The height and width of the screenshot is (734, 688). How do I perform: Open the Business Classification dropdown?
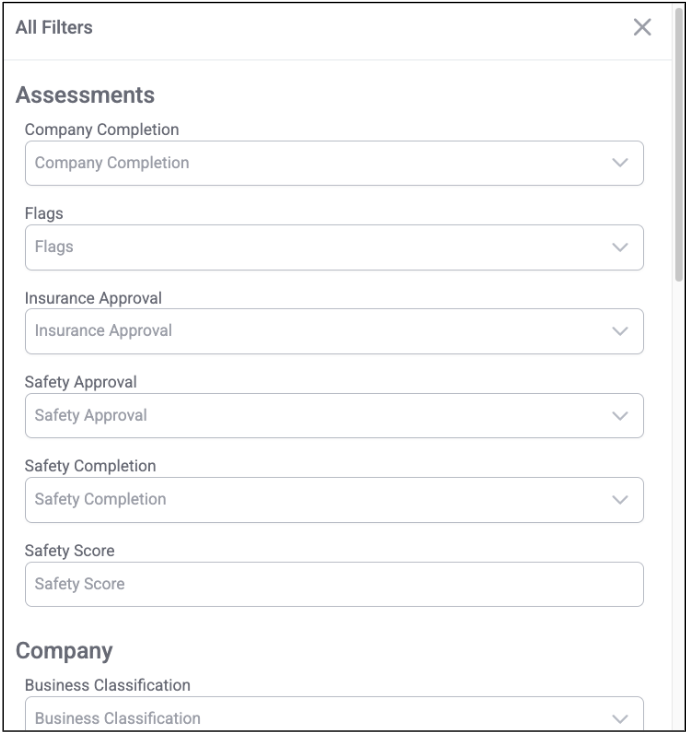[x=300, y=718]
